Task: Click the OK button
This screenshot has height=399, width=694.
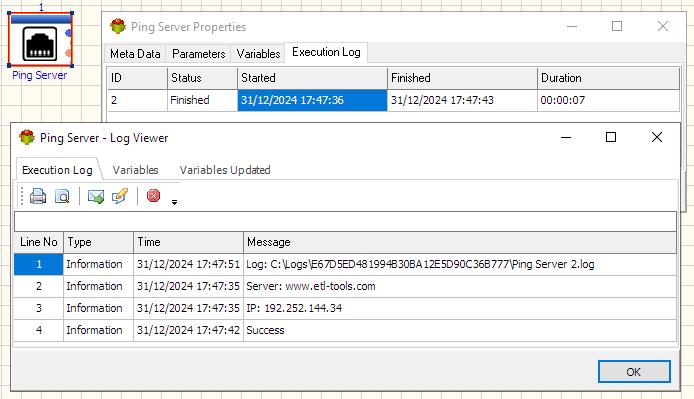Action: click(x=634, y=372)
